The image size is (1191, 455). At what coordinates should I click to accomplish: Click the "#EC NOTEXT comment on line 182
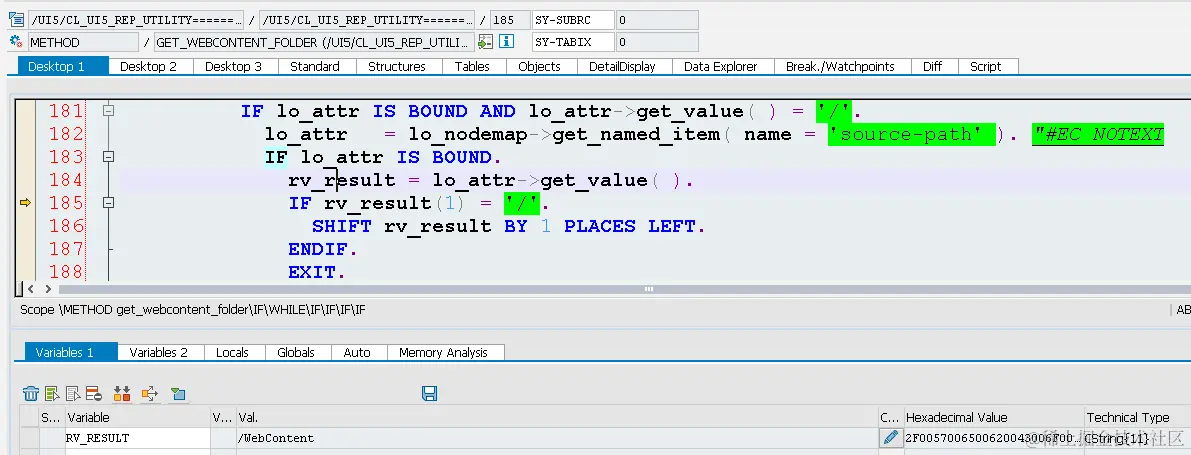tap(1098, 134)
